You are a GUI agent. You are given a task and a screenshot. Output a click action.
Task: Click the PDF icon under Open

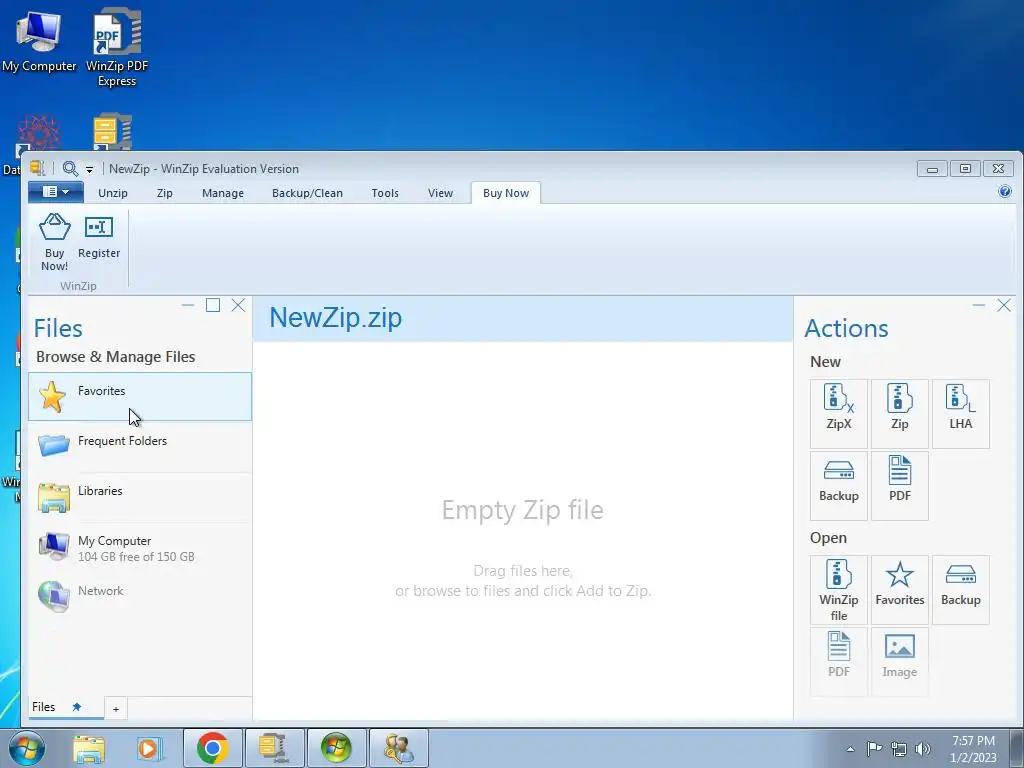click(x=839, y=661)
